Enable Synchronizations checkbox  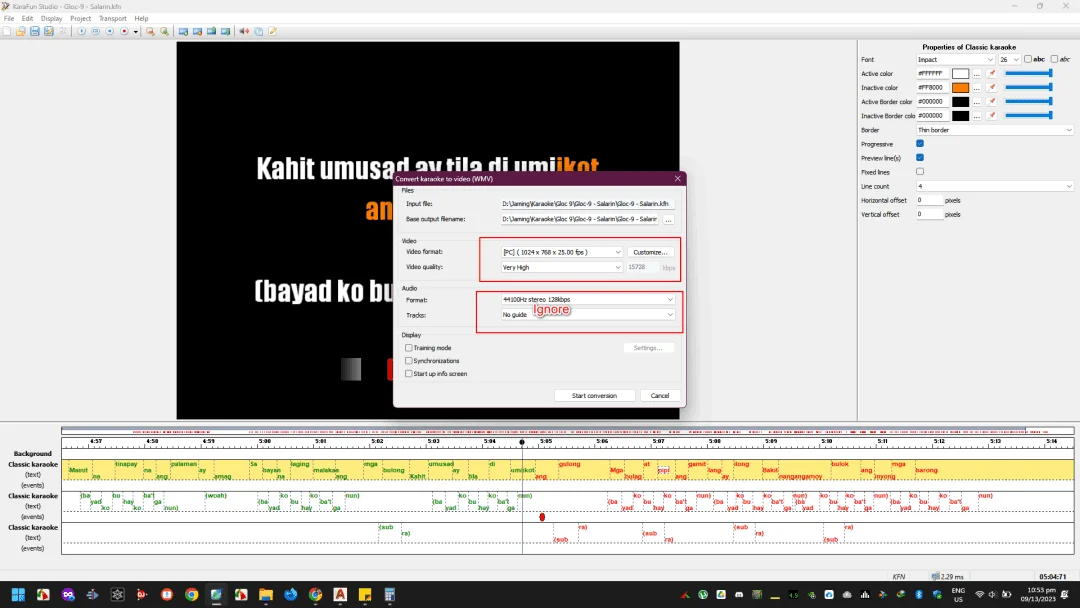[408, 361]
